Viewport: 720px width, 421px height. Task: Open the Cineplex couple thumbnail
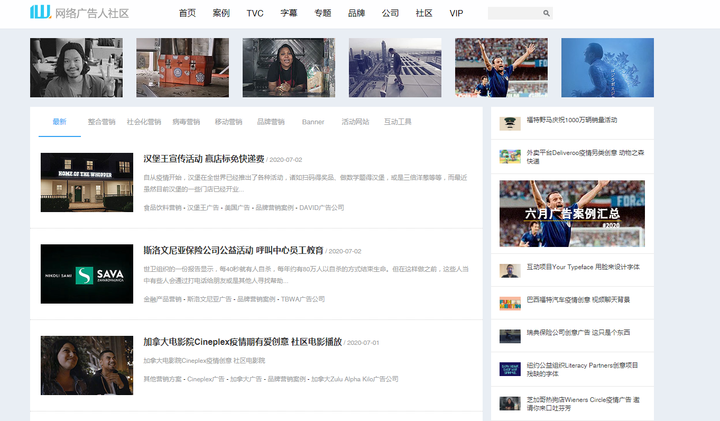click(87, 365)
